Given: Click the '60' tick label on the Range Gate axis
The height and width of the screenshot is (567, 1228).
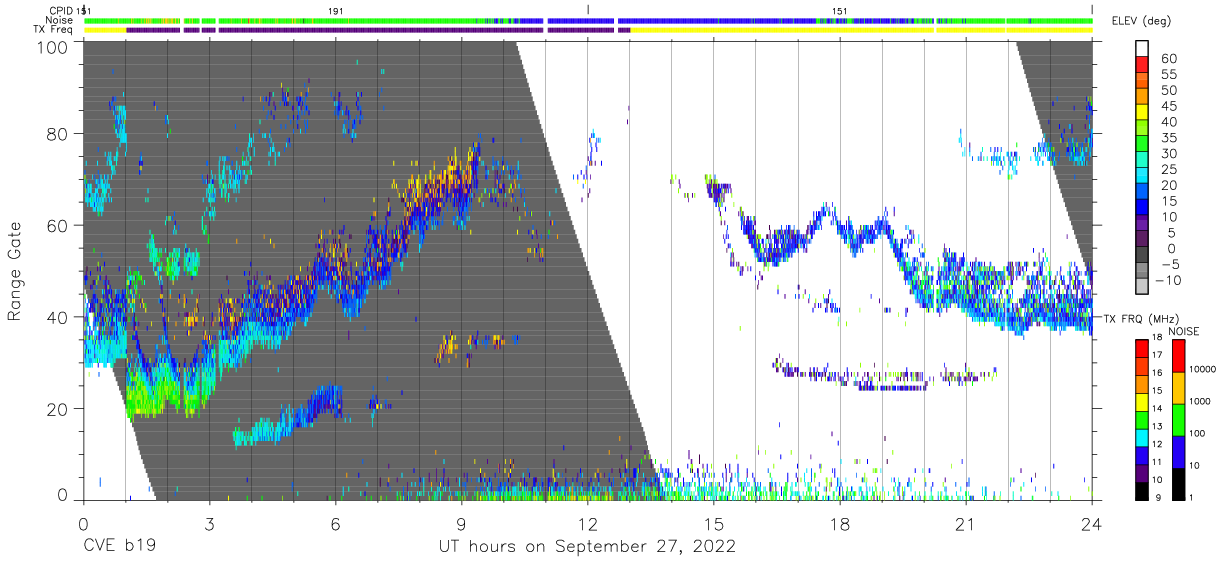Looking at the screenshot, I should click(x=57, y=226).
